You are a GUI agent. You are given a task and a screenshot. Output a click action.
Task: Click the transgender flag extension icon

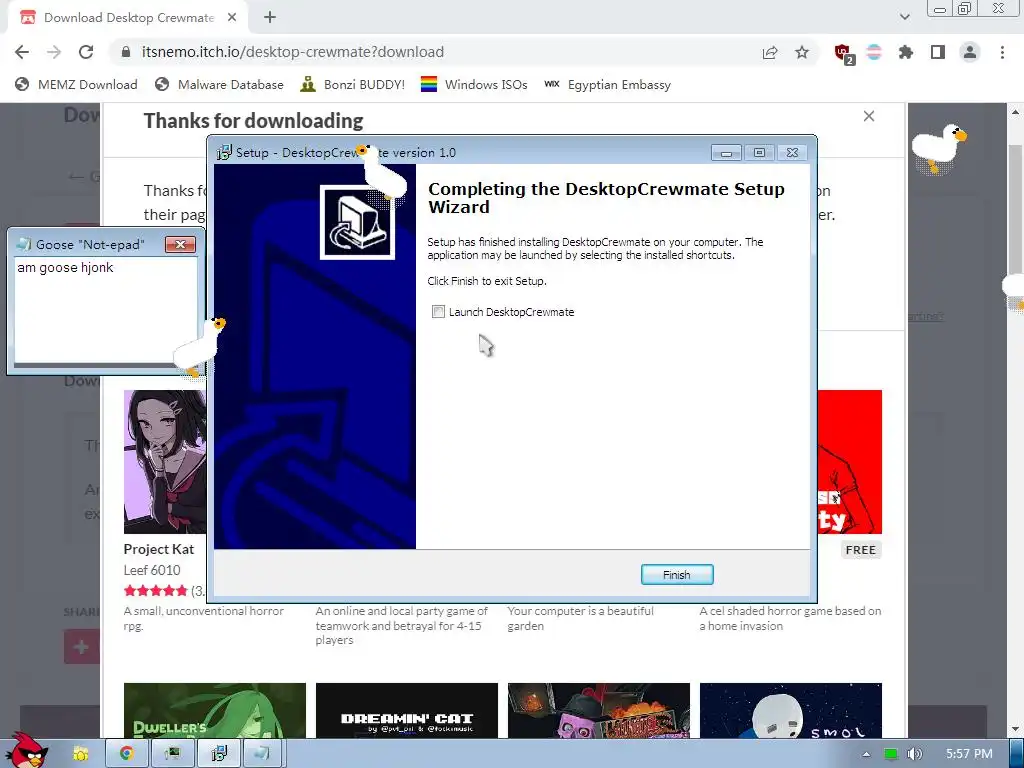point(874,52)
